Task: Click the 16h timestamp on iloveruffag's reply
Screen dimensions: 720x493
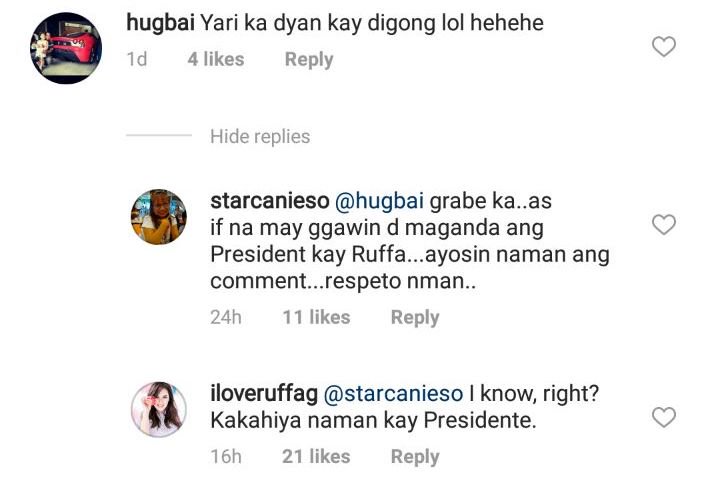Action: [x=226, y=456]
